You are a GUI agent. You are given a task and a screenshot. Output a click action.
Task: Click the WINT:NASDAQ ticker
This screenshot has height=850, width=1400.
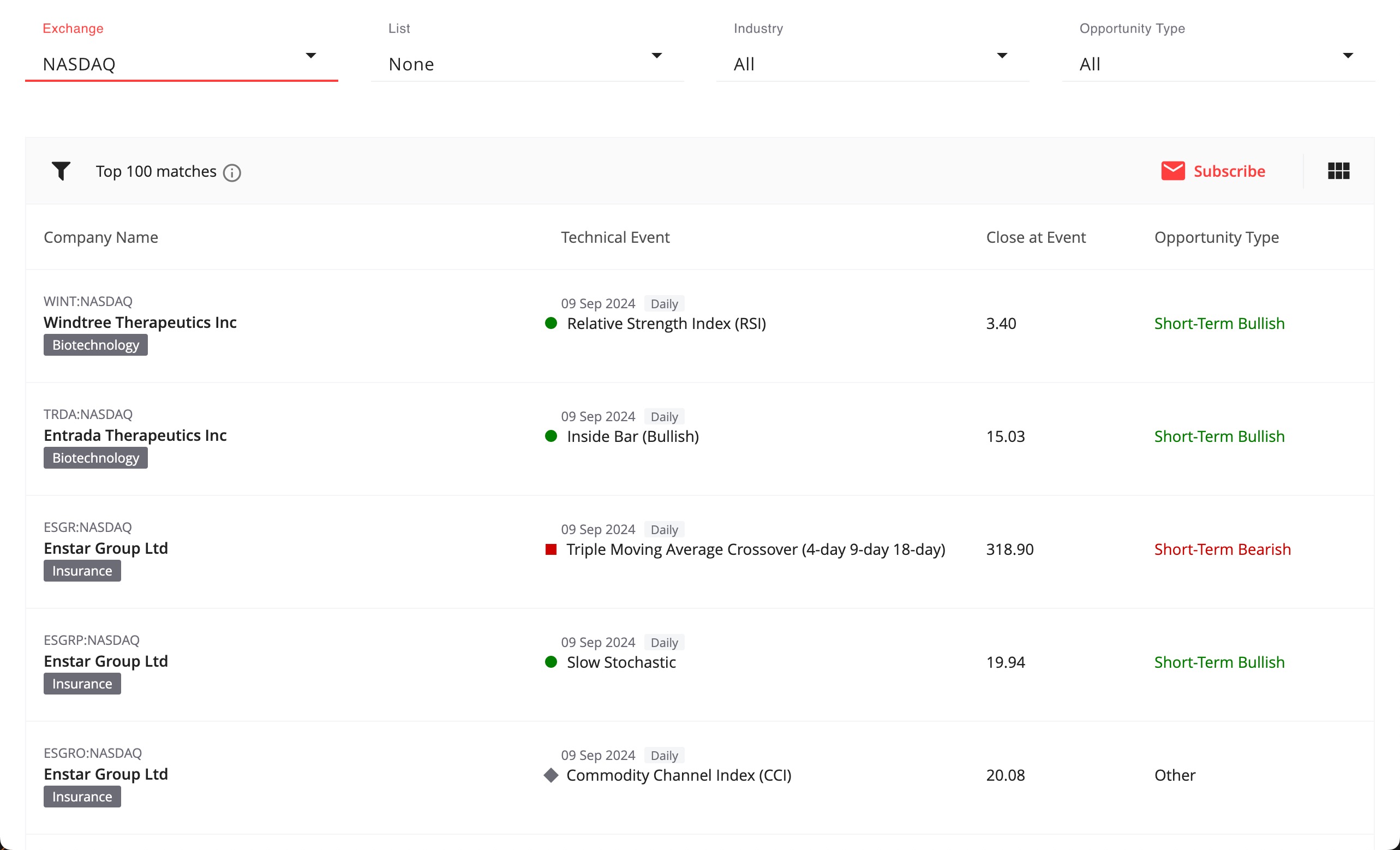[x=88, y=302]
